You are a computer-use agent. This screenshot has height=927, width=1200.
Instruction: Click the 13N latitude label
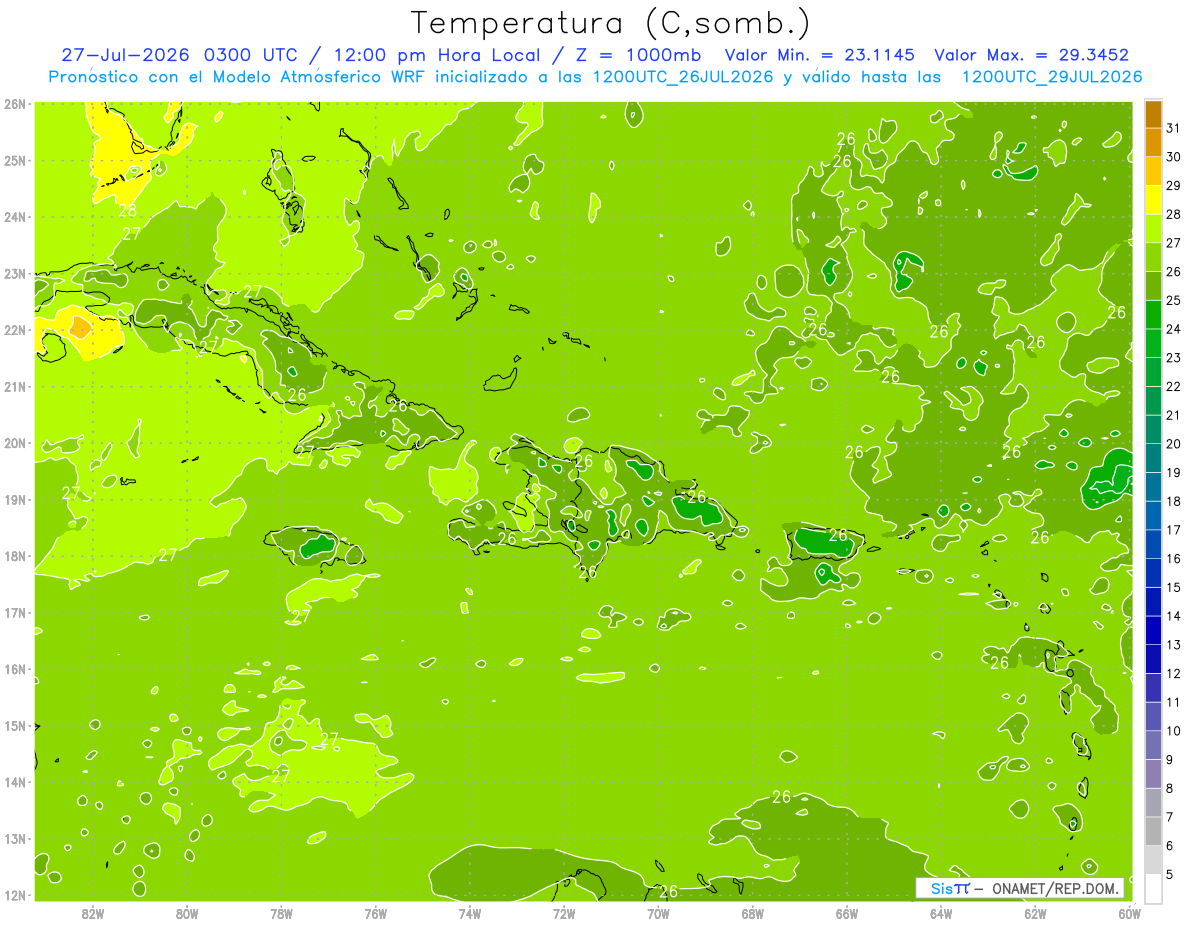[14, 838]
